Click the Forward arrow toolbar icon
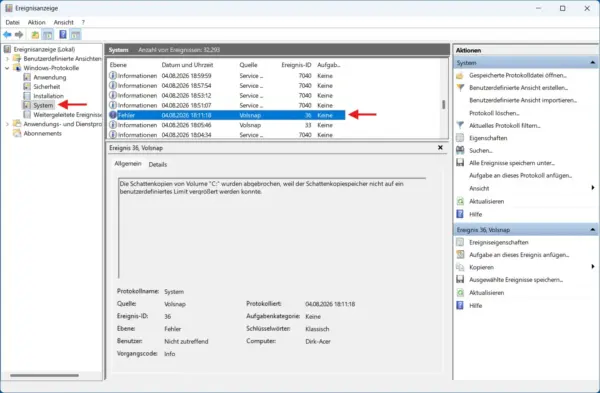This screenshot has height=393, width=600. (x=19, y=35)
